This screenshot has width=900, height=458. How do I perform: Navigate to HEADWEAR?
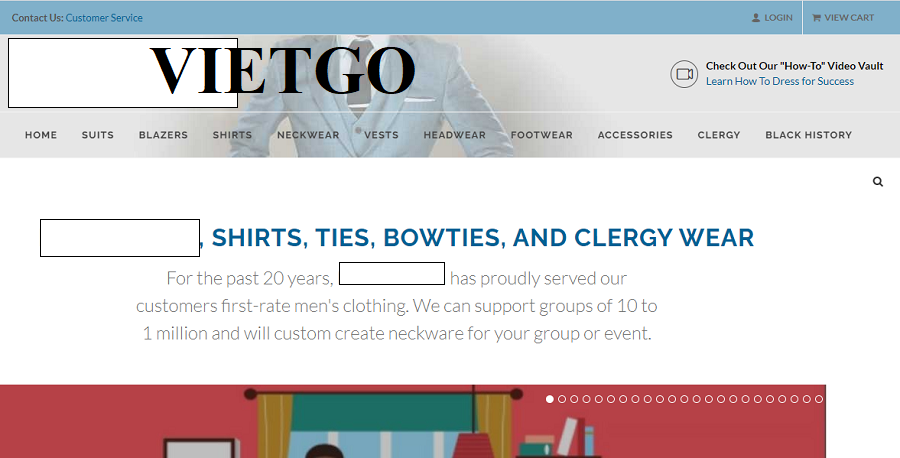click(455, 135)
